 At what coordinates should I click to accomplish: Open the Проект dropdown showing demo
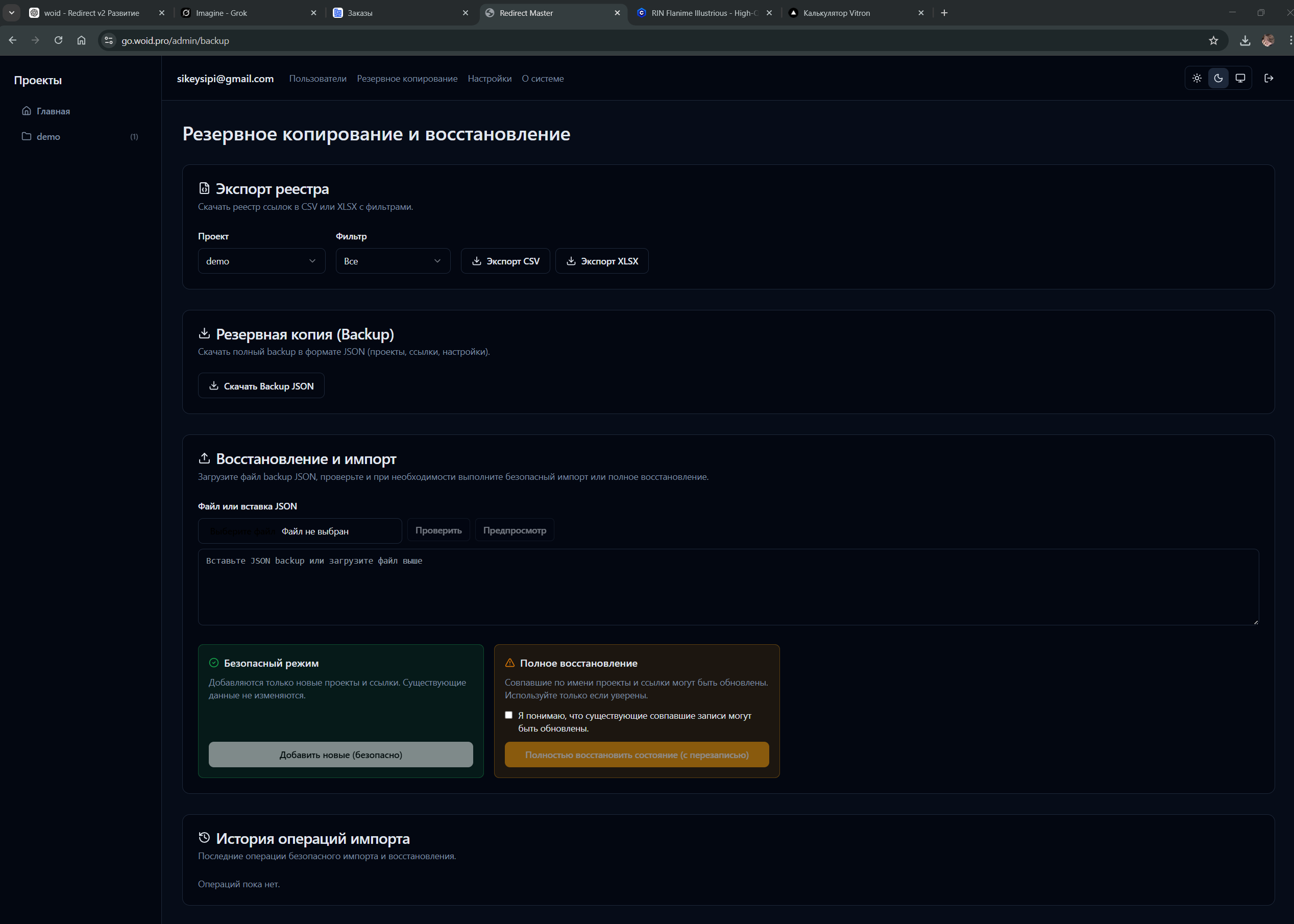pos(261,261)
